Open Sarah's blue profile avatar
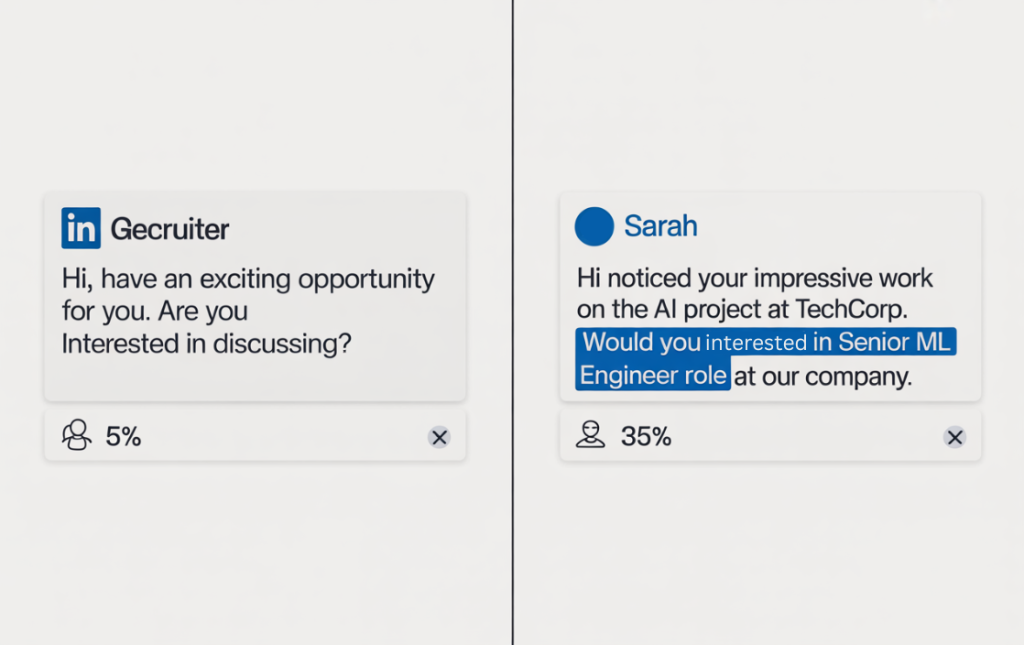Viewport: 1024px width, 645px height. tap(594, 226)
